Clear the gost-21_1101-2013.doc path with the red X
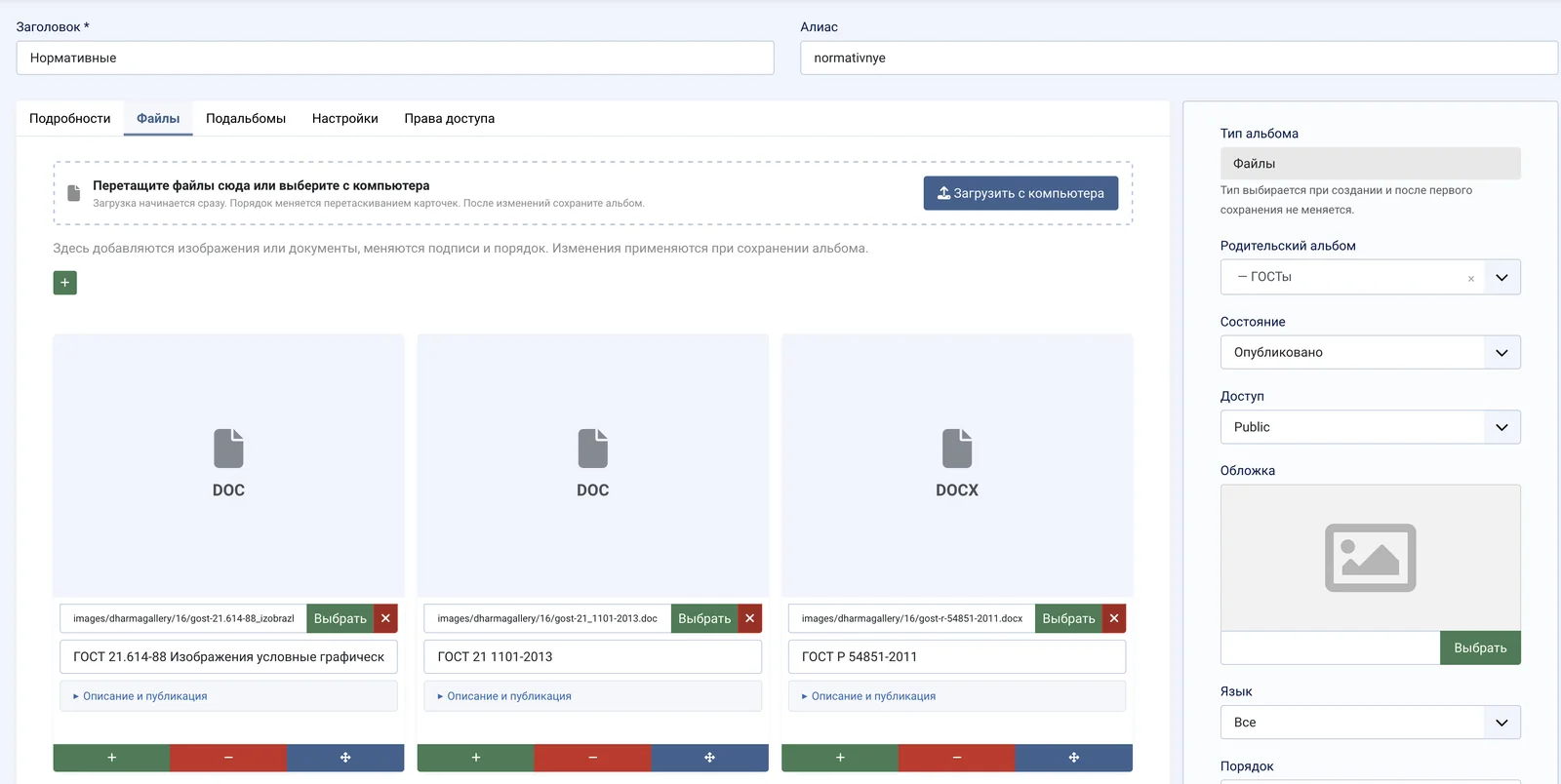 (749, 618)
